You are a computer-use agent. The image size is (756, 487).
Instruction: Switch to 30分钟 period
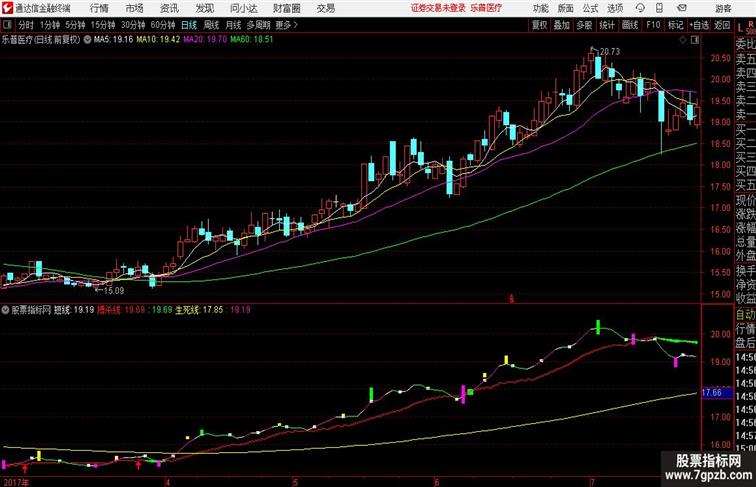pyautogui.click(x=133, y=25)
